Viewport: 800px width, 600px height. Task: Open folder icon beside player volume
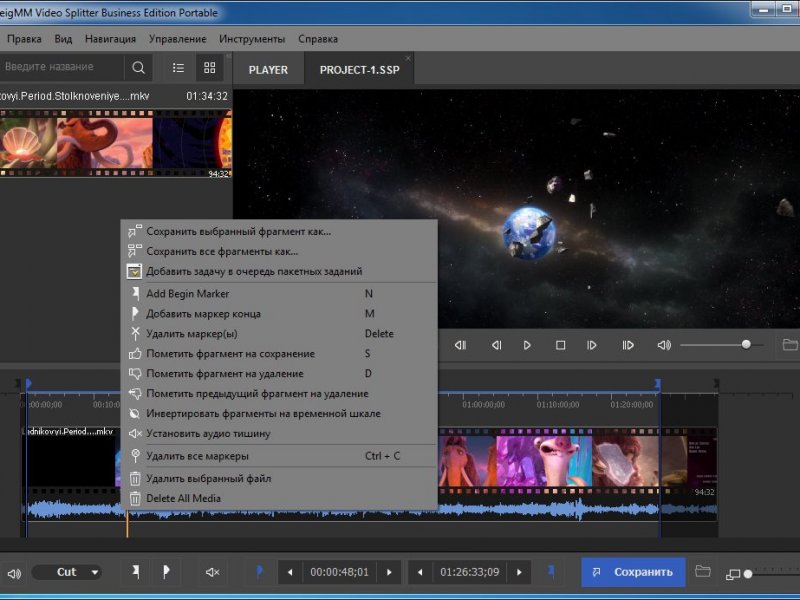[x=790, y=345]
